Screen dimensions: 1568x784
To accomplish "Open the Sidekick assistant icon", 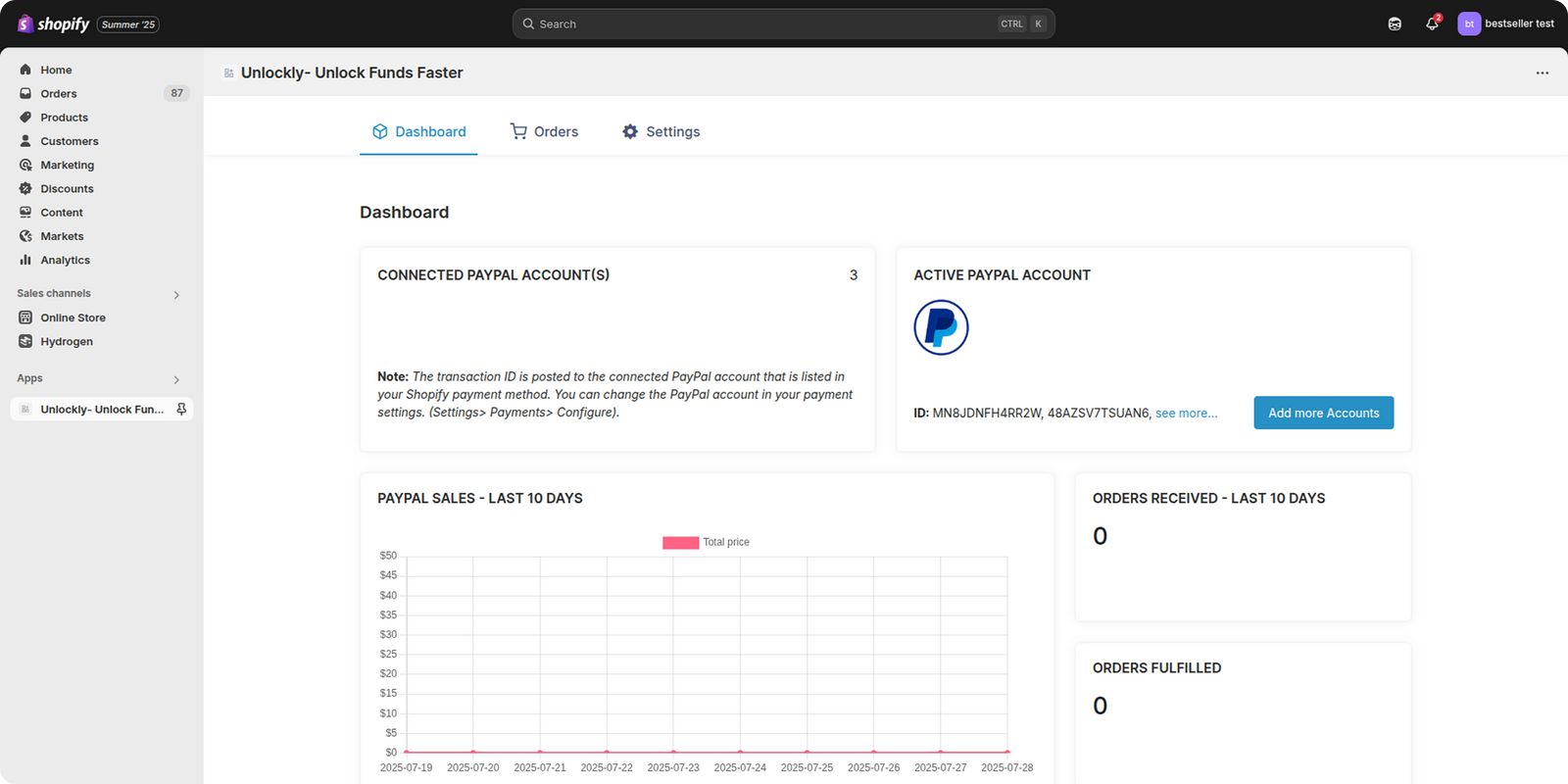I will click(x=1395, y=24).
